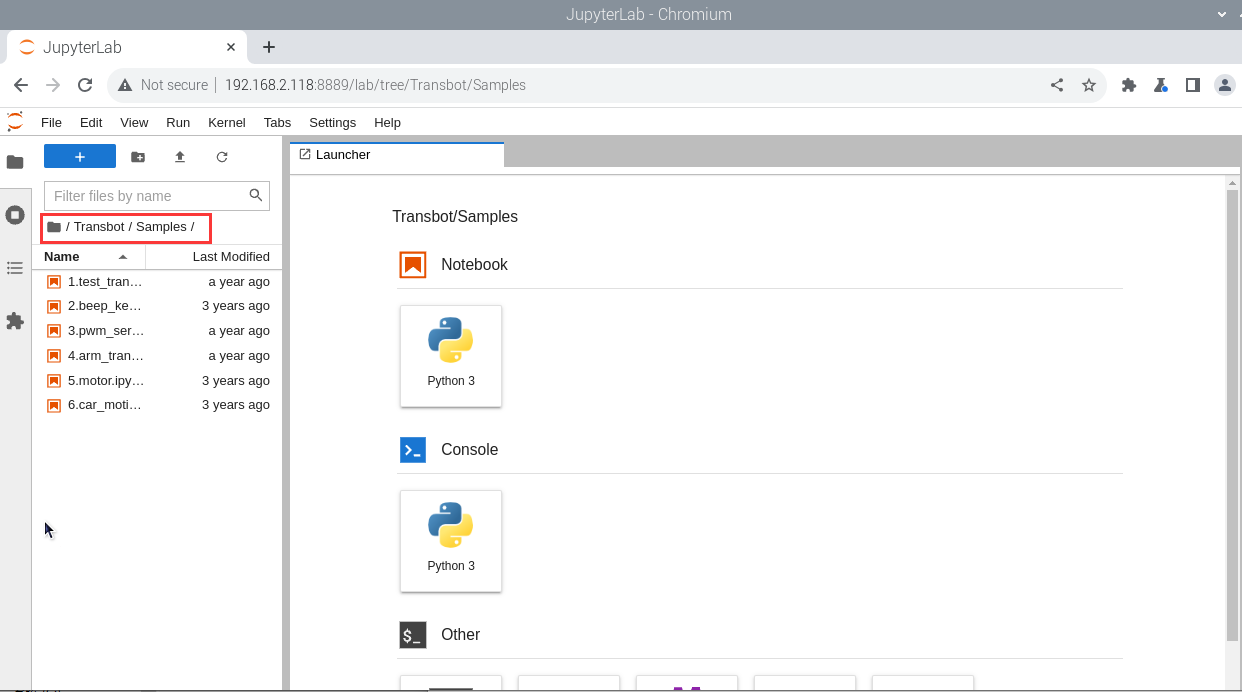Click the search magnifier in file filter
Image resolution: width=1242 pixels, height=692 pixels.
[x=256, y=195]
